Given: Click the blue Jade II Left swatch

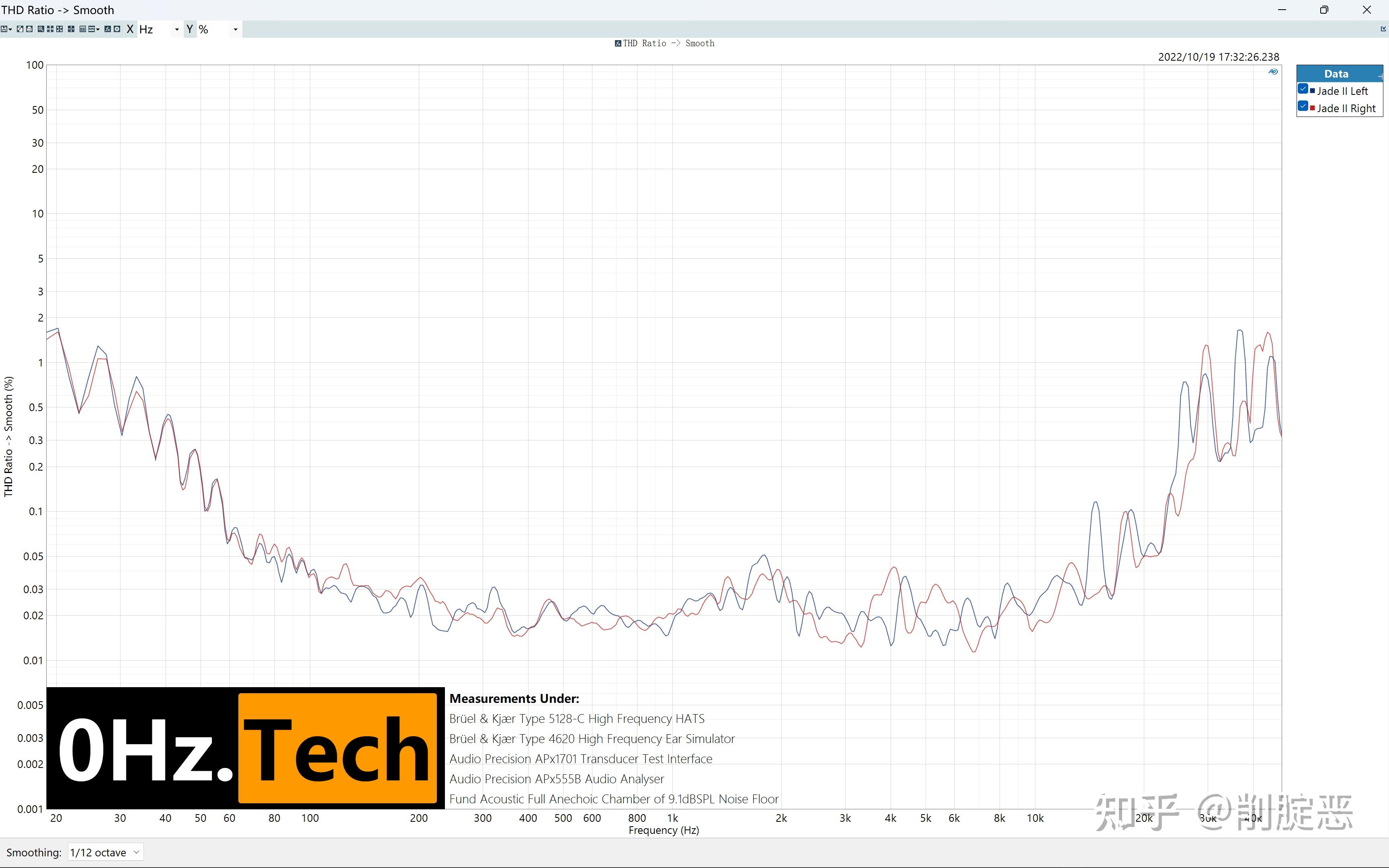Looking at the screenshot, I should pos(1312,91).
